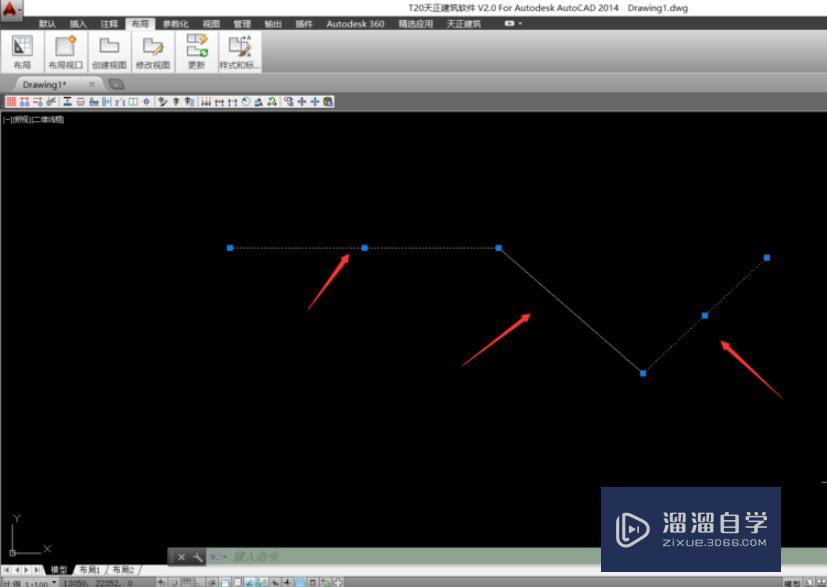827x587 pixels.
Task: Switch to the 插件 ribbon tab
Action: coord(304,24)
